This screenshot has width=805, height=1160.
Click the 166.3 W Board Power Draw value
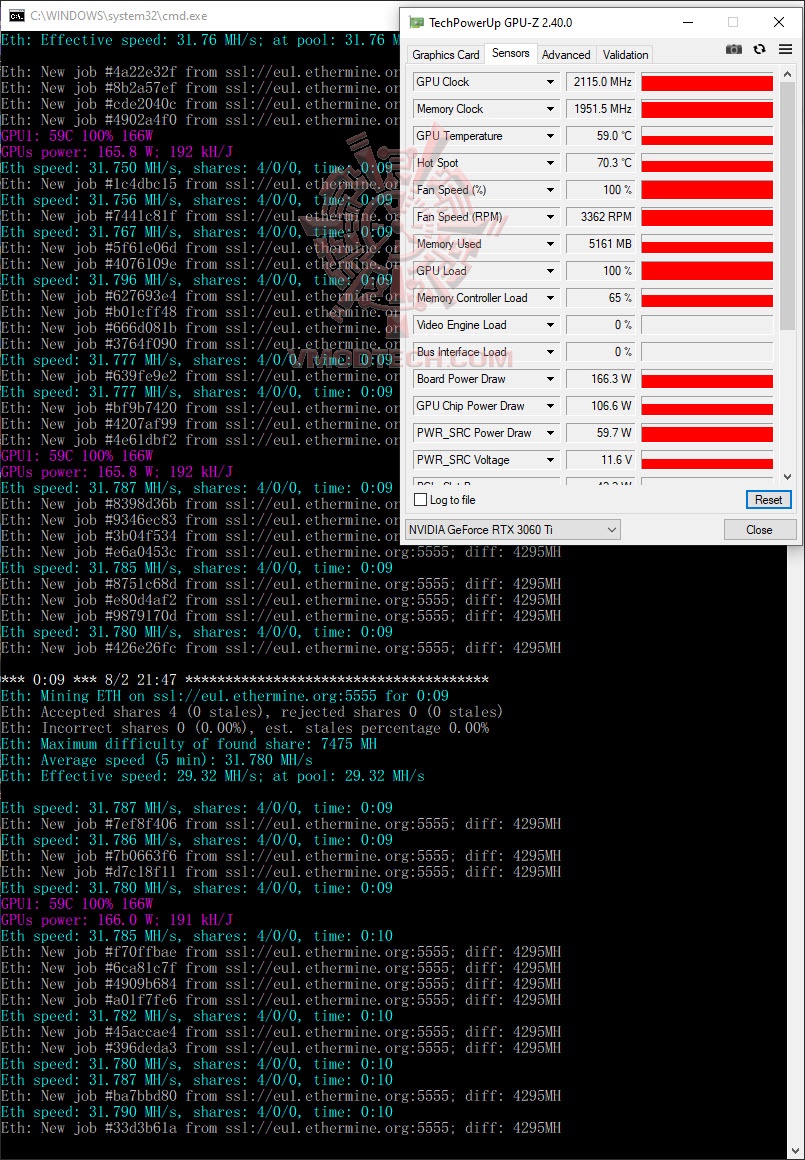(x=599, y=379)
